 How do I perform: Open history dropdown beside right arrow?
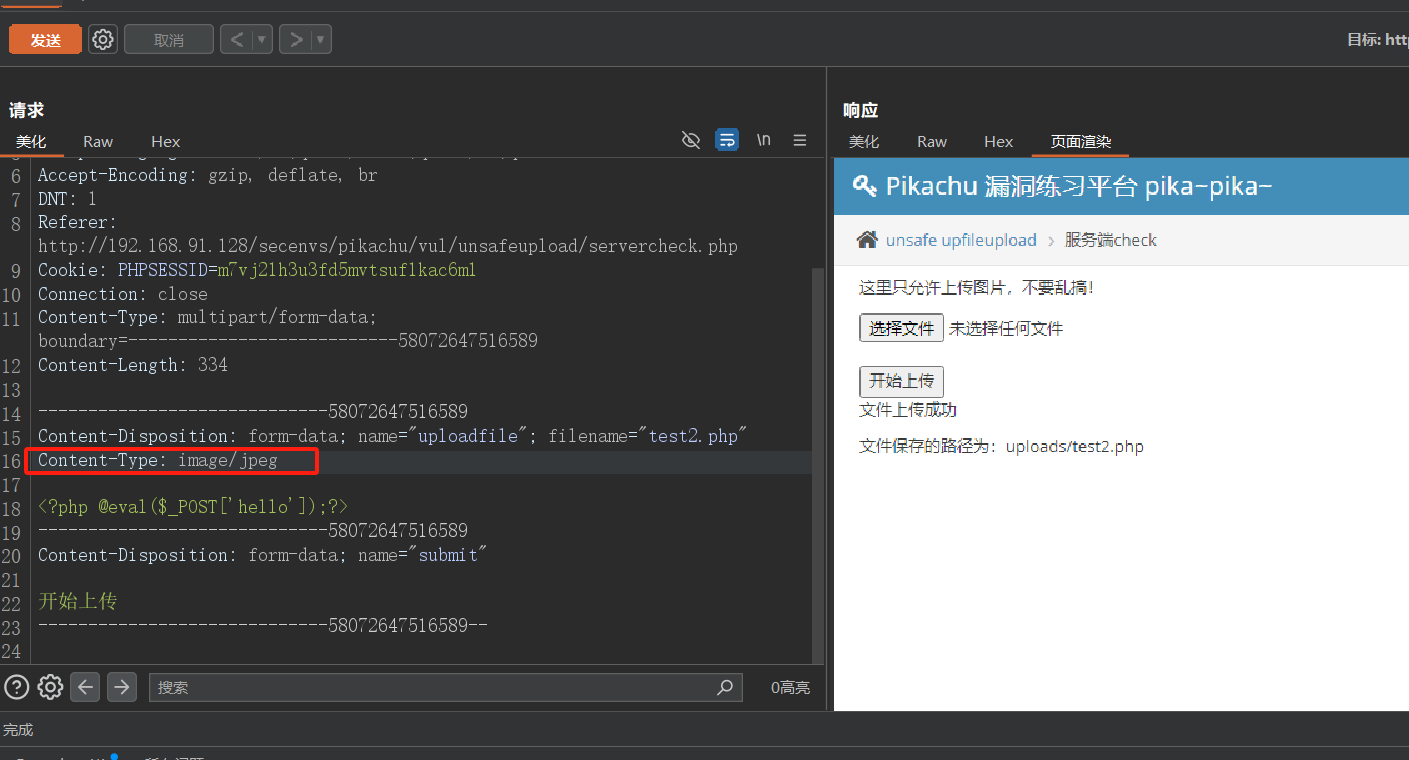[321, 40]
